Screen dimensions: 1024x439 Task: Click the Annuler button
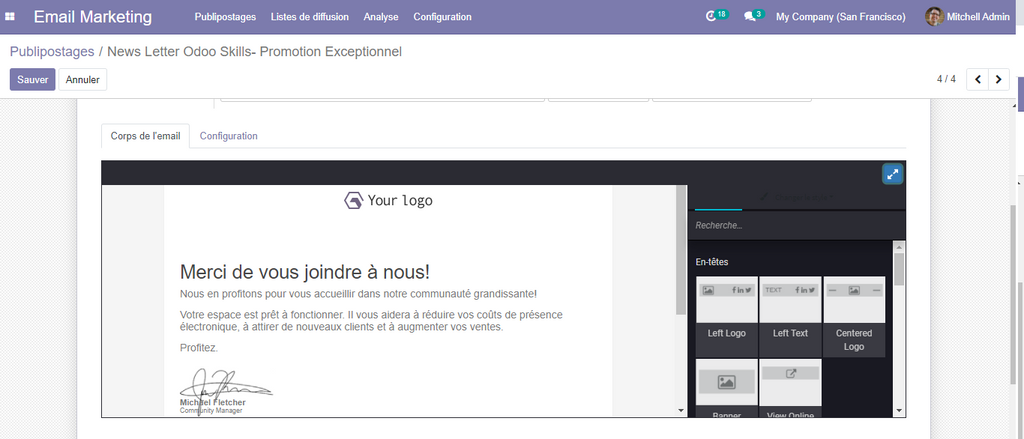83,79
